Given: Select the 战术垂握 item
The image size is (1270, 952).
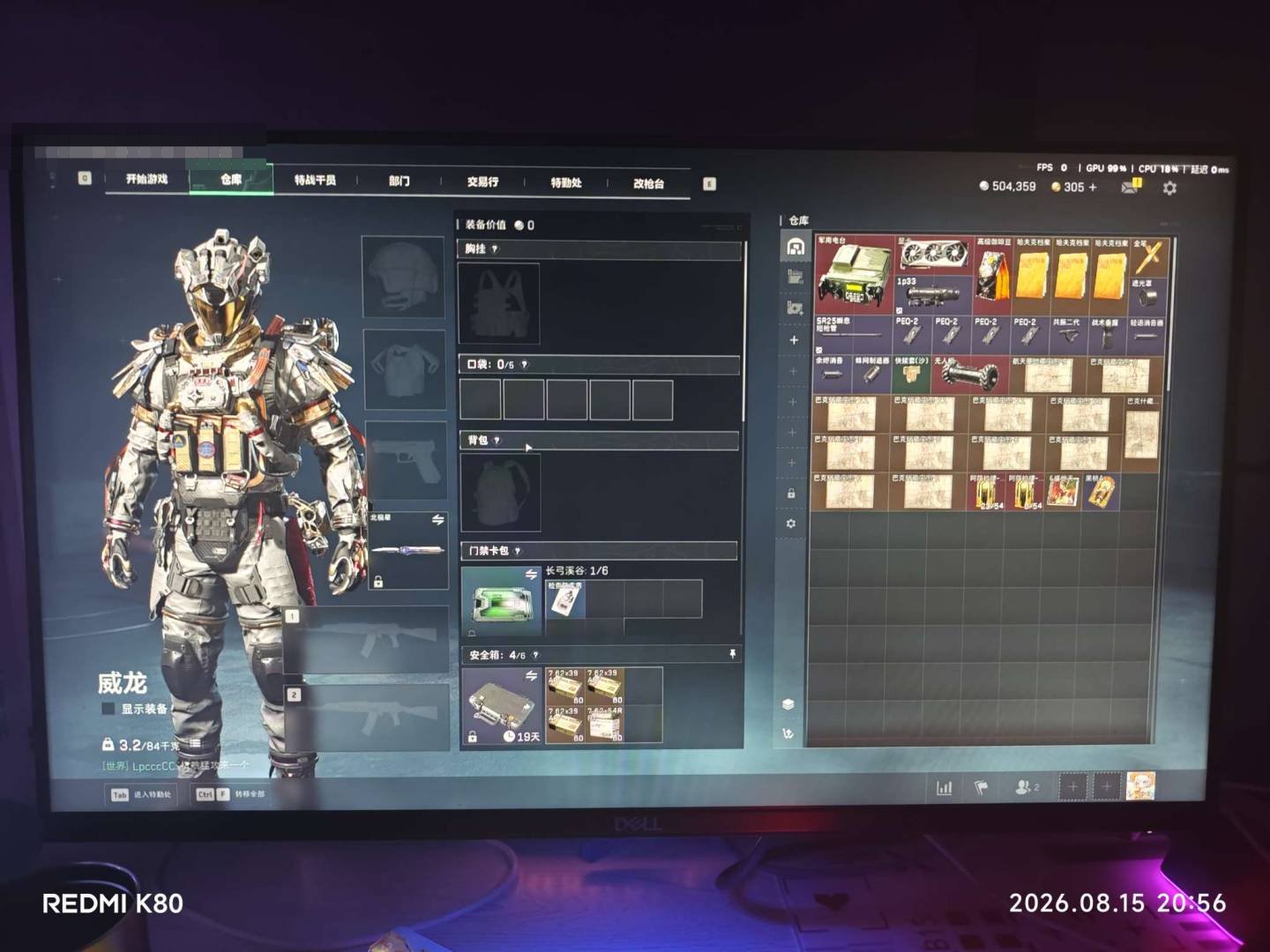Looking at the screenshot, I should (1105, 336).
